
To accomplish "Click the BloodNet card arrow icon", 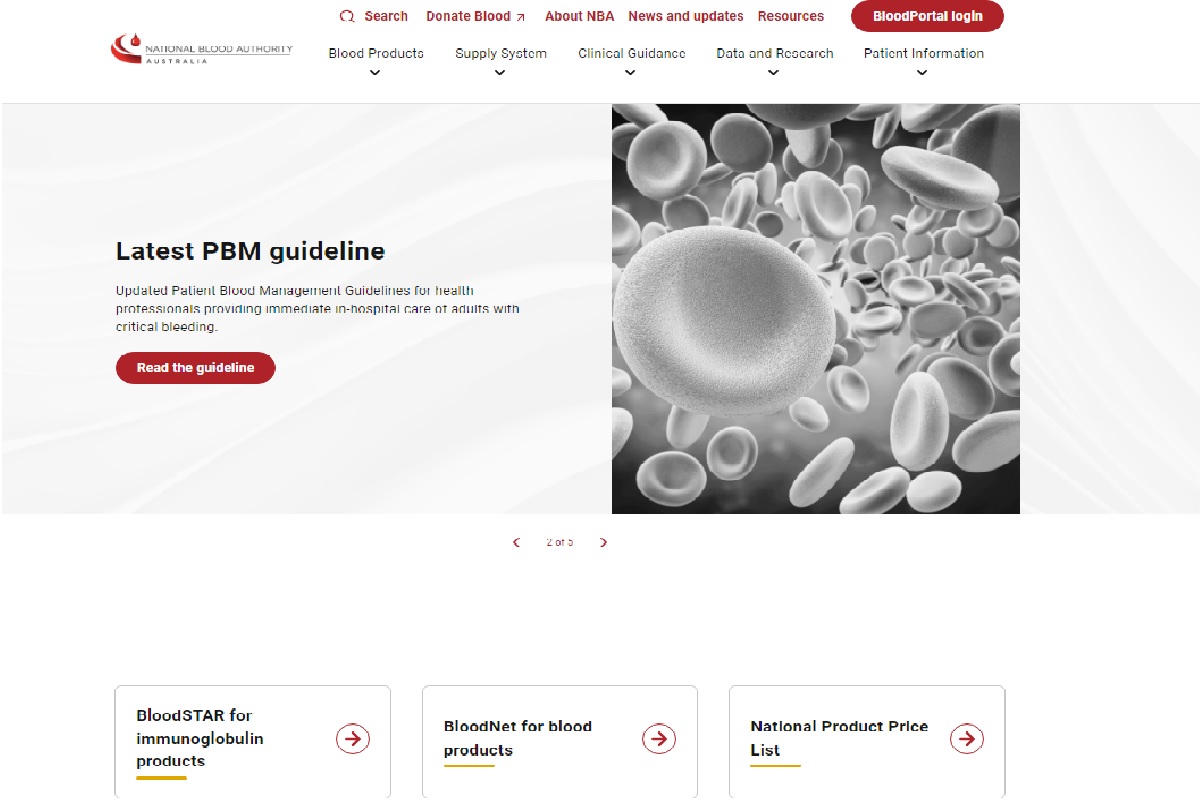I will coord(659,739).
